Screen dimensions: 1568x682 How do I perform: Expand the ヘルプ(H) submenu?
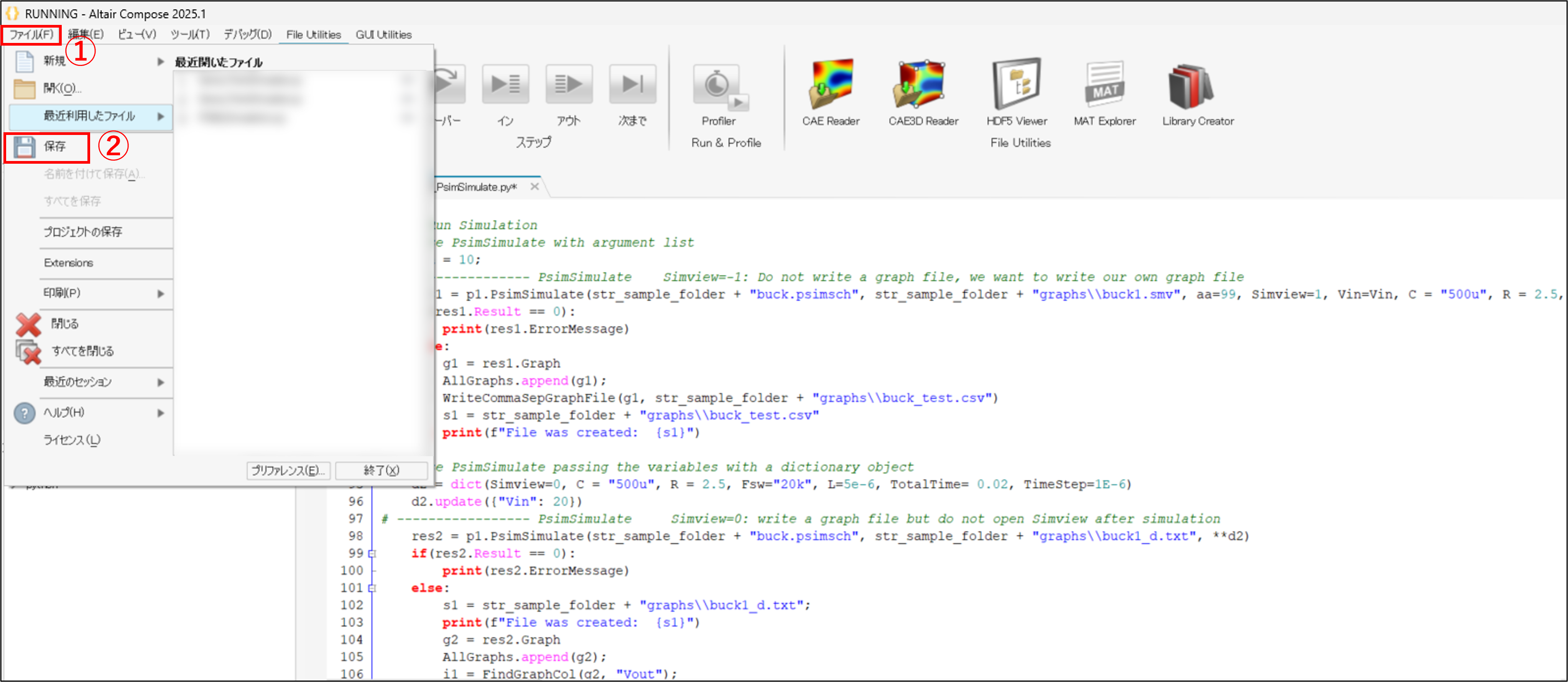tap(160, 413)
